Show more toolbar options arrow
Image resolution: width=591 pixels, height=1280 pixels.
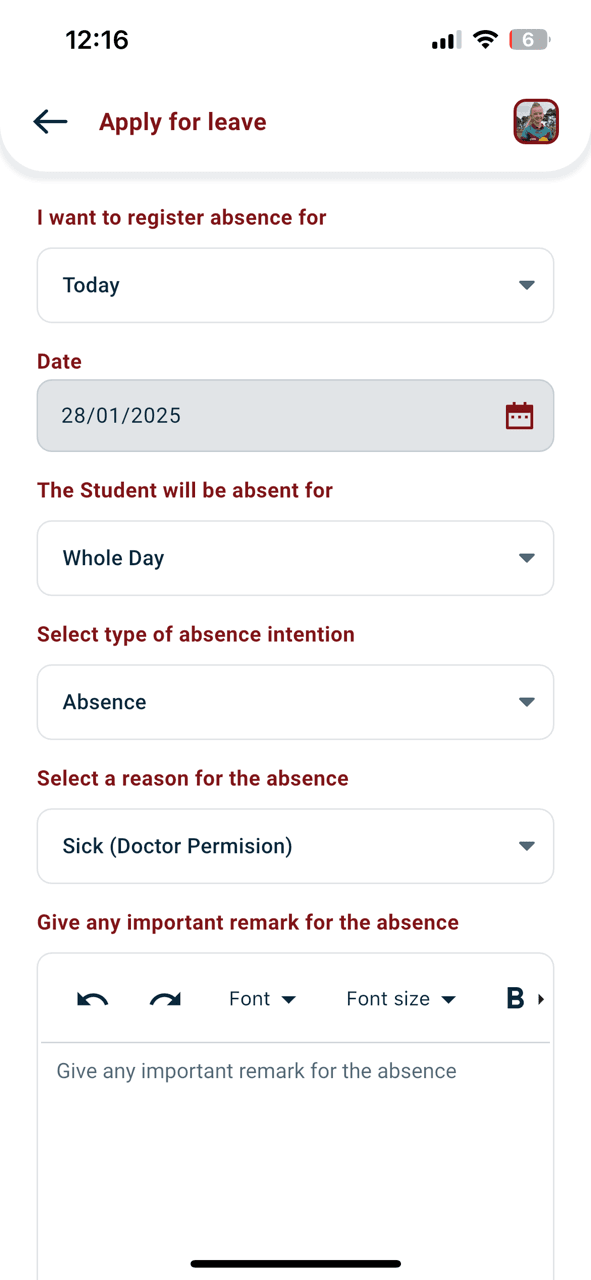541,999
